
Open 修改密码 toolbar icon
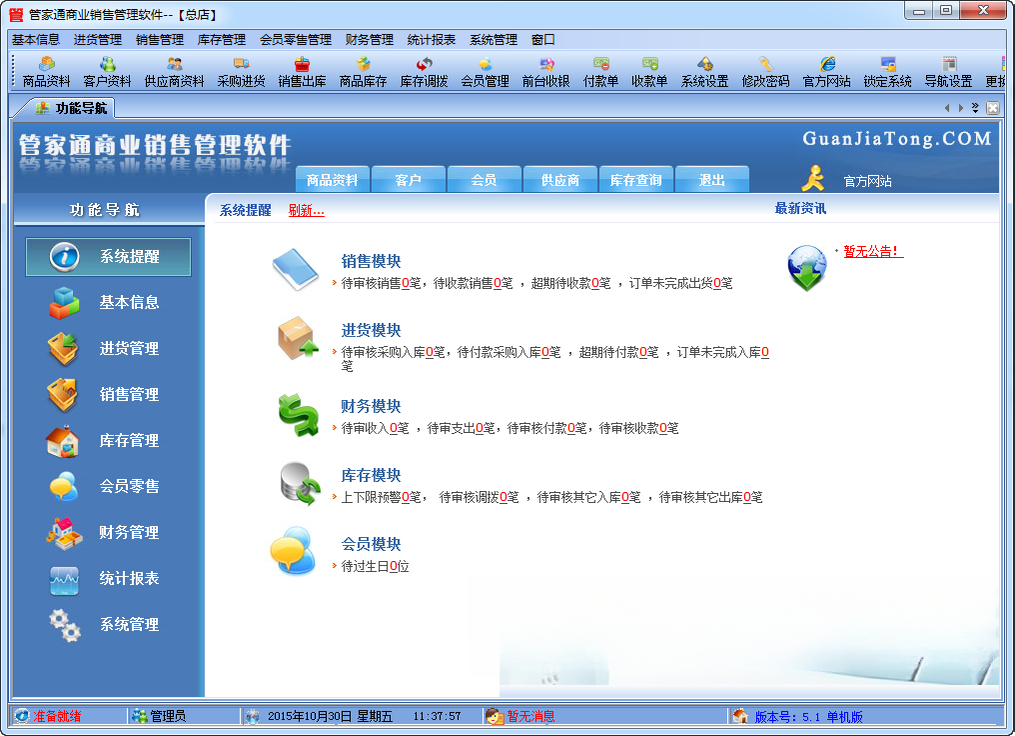pyautogui.click(x=766, y=72)
